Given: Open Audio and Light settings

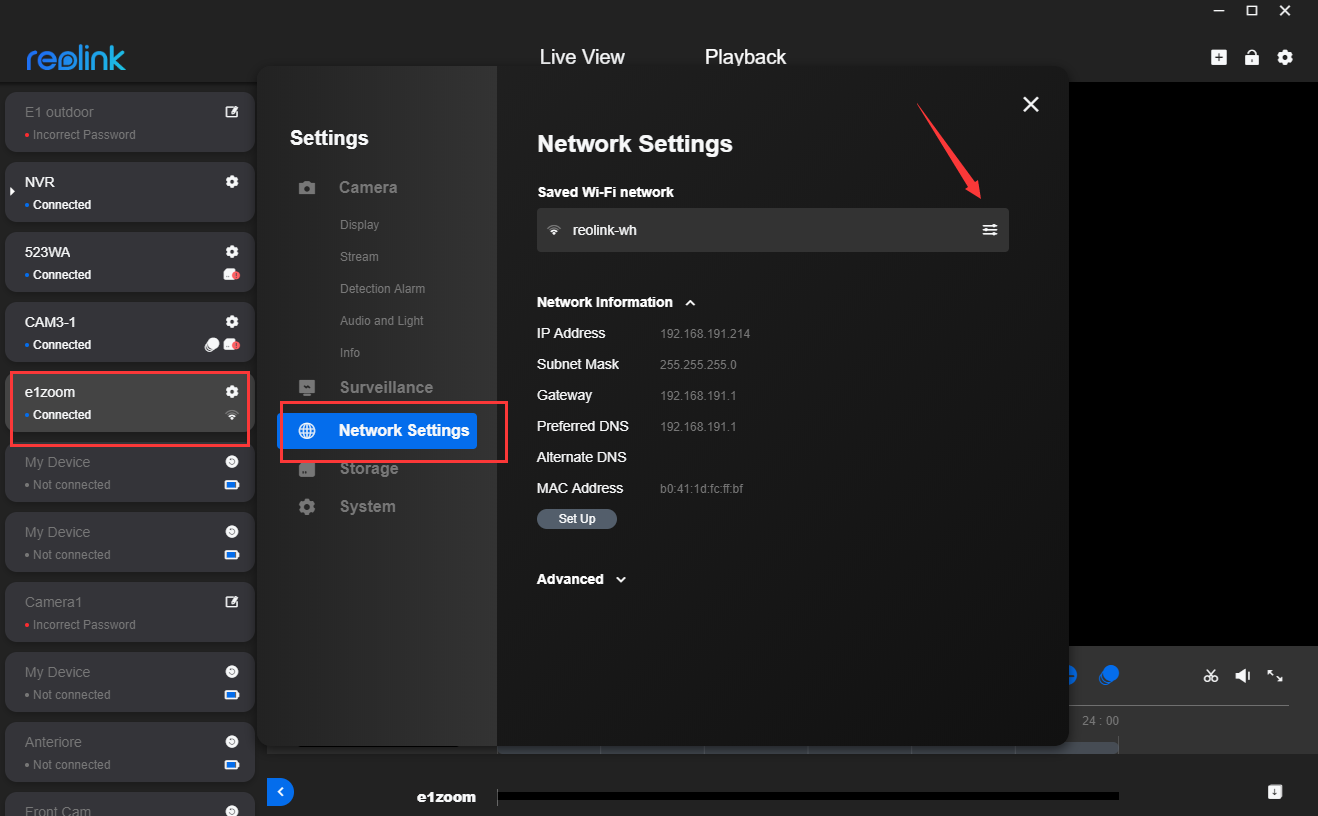Looking at the screenshot, I should pyautogui.click(x=381, y=321).
